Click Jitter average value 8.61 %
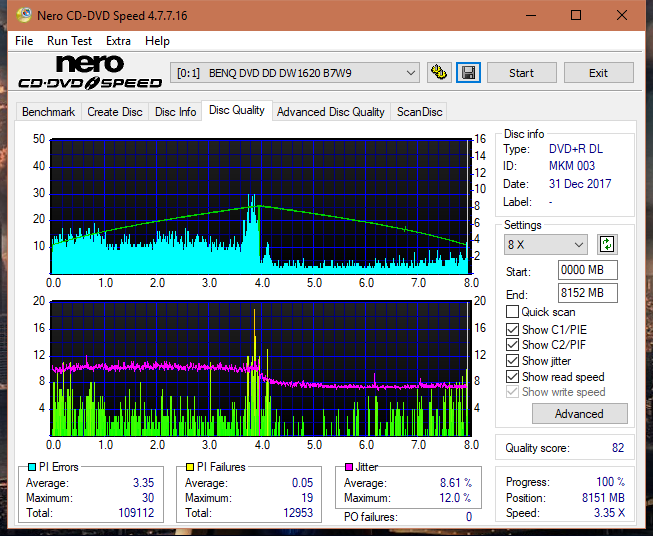Image resolution: width=653 pixels, height=536 pixels. (x=456, y=483)
